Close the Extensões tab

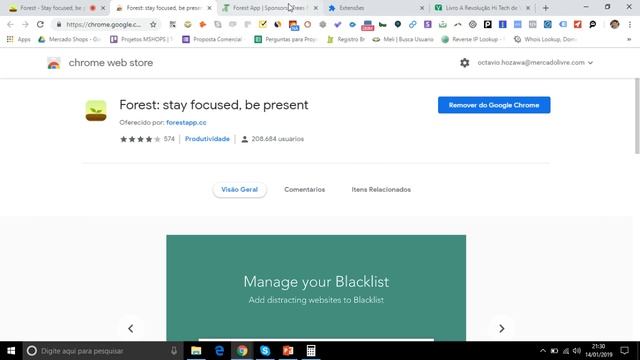(422, 8)
